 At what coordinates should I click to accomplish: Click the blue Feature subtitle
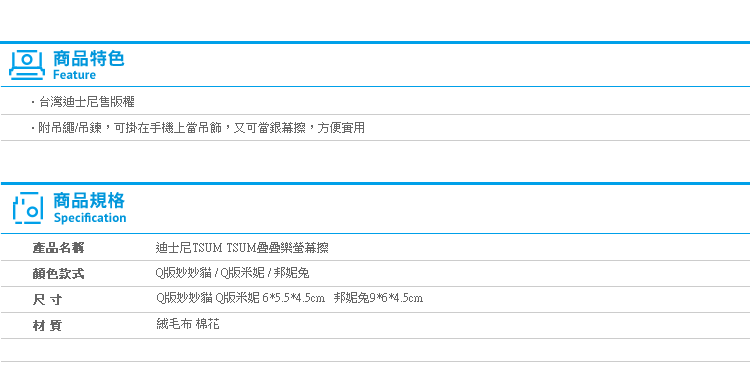tap(74, 75)
